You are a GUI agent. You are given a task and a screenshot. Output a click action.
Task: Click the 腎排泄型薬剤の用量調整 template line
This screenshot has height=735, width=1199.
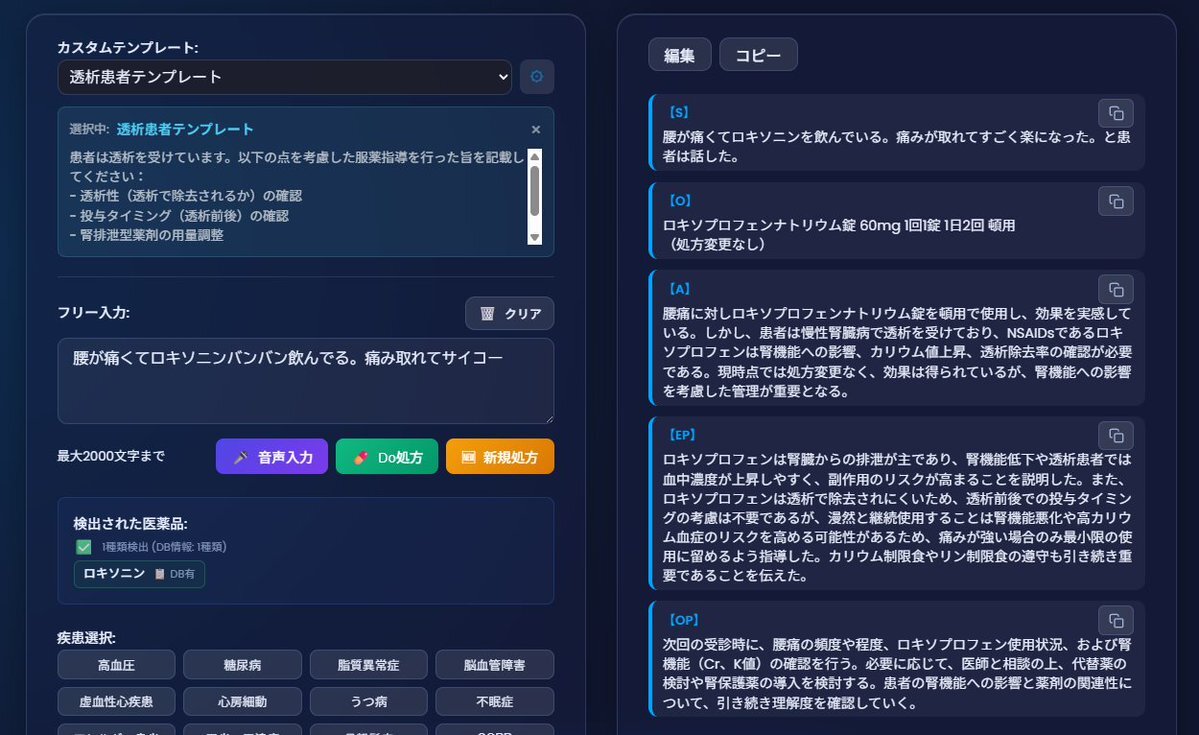tap(147, 235)
